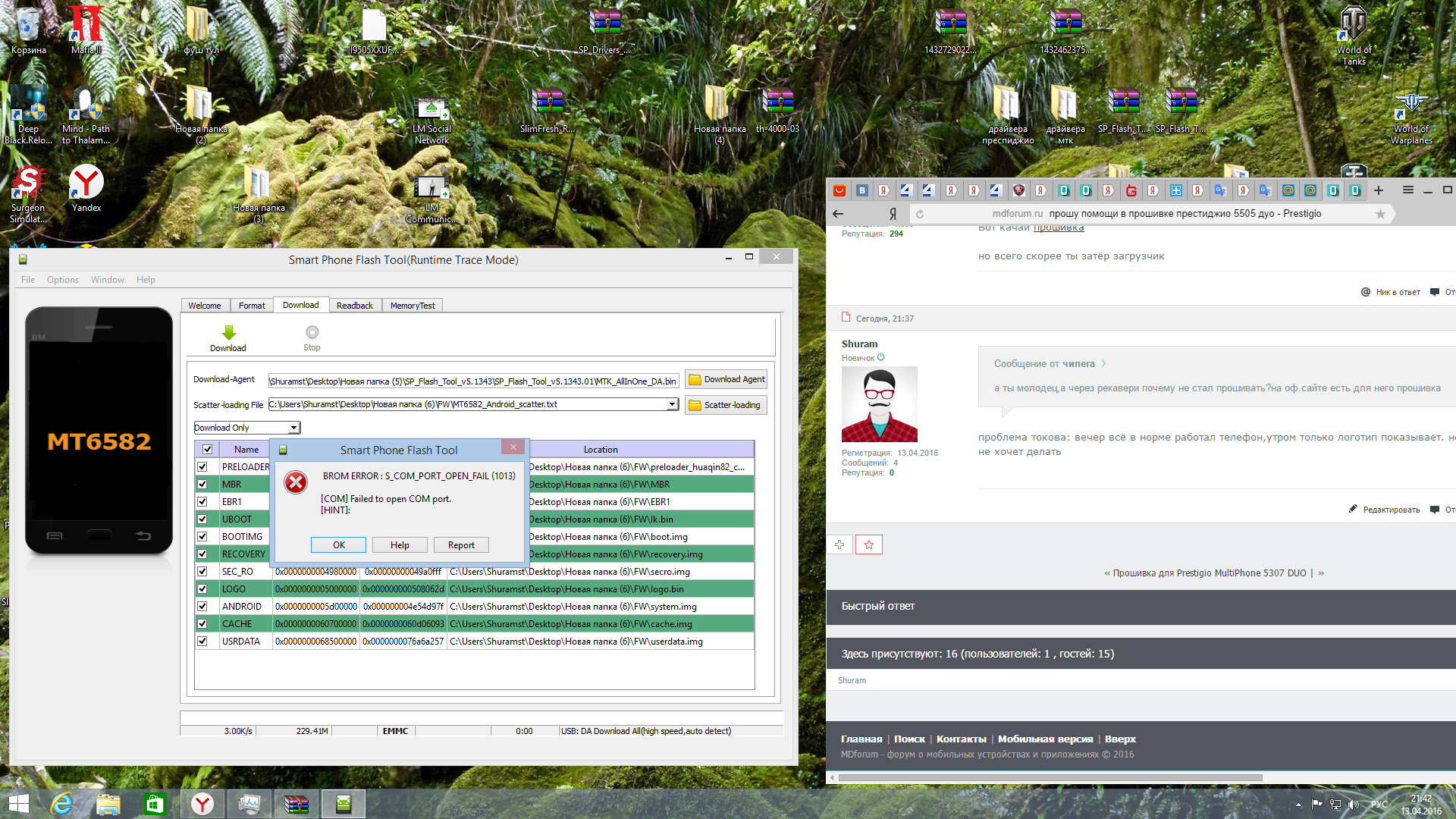Expand the Download Only mode dropdown
This screenshot has height=819, width=1456.
293,428
